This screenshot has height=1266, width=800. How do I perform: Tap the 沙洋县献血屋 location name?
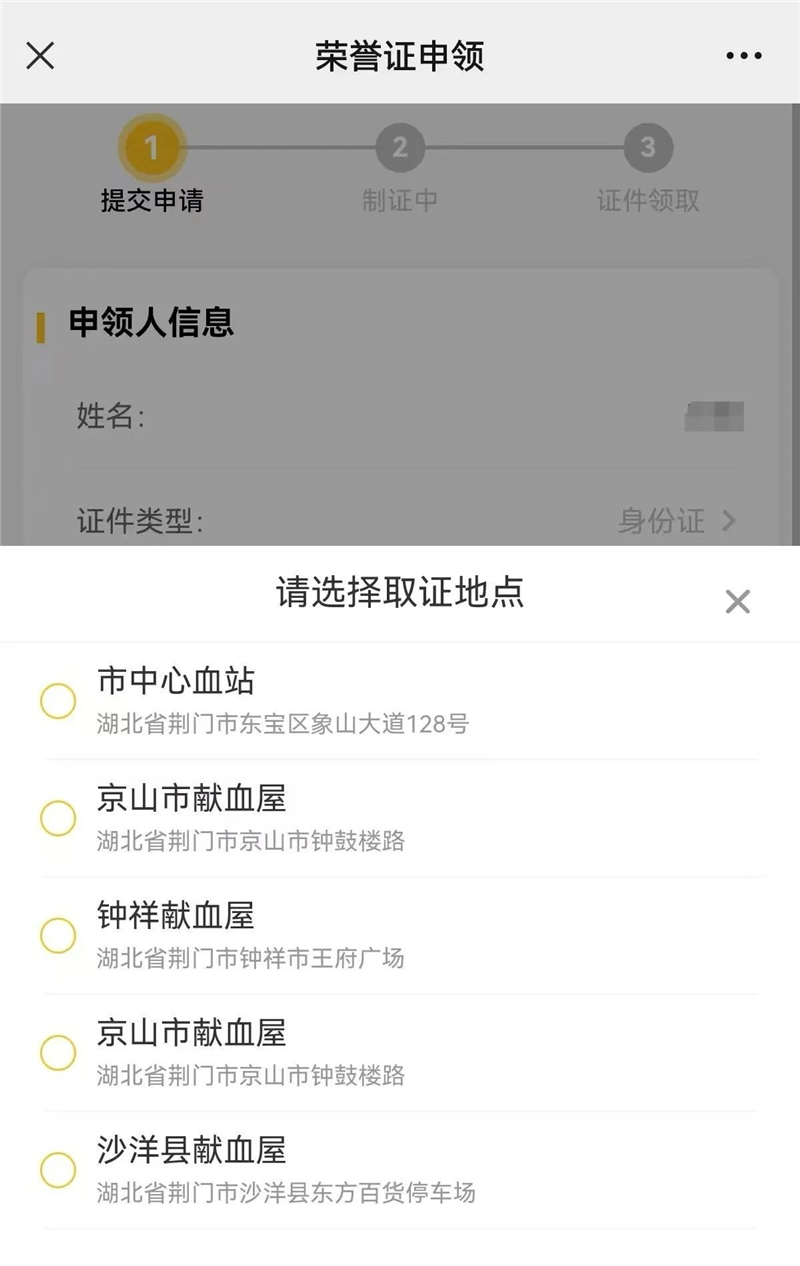(192, 1150)
